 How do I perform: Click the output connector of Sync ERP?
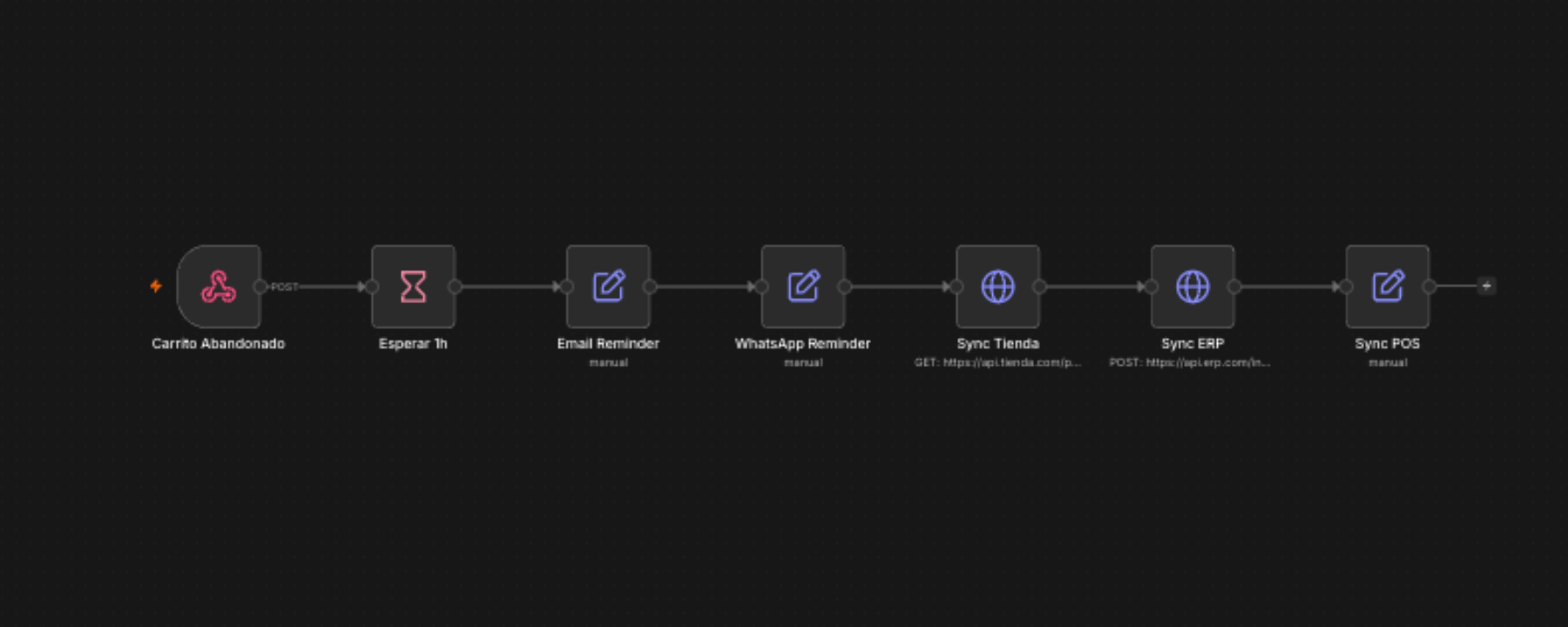pos(1234,287)
